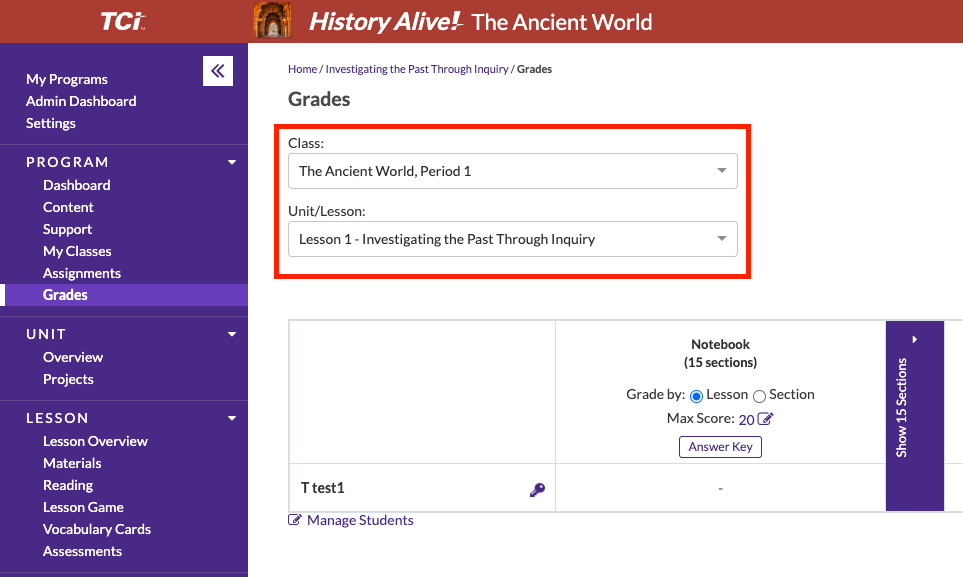
Task: Click the key icon beside T test1
Action: coord(537,489)
